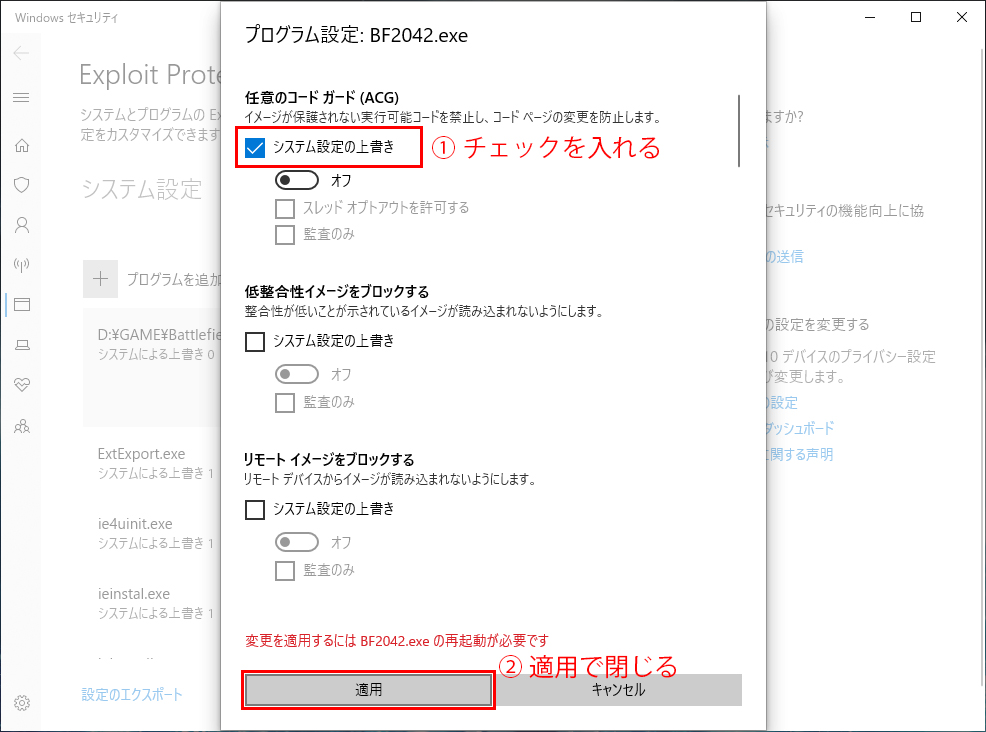The image size is (986, 732).
Task: Open Virus & threat protection shield icon
Action: coord(22,185)
